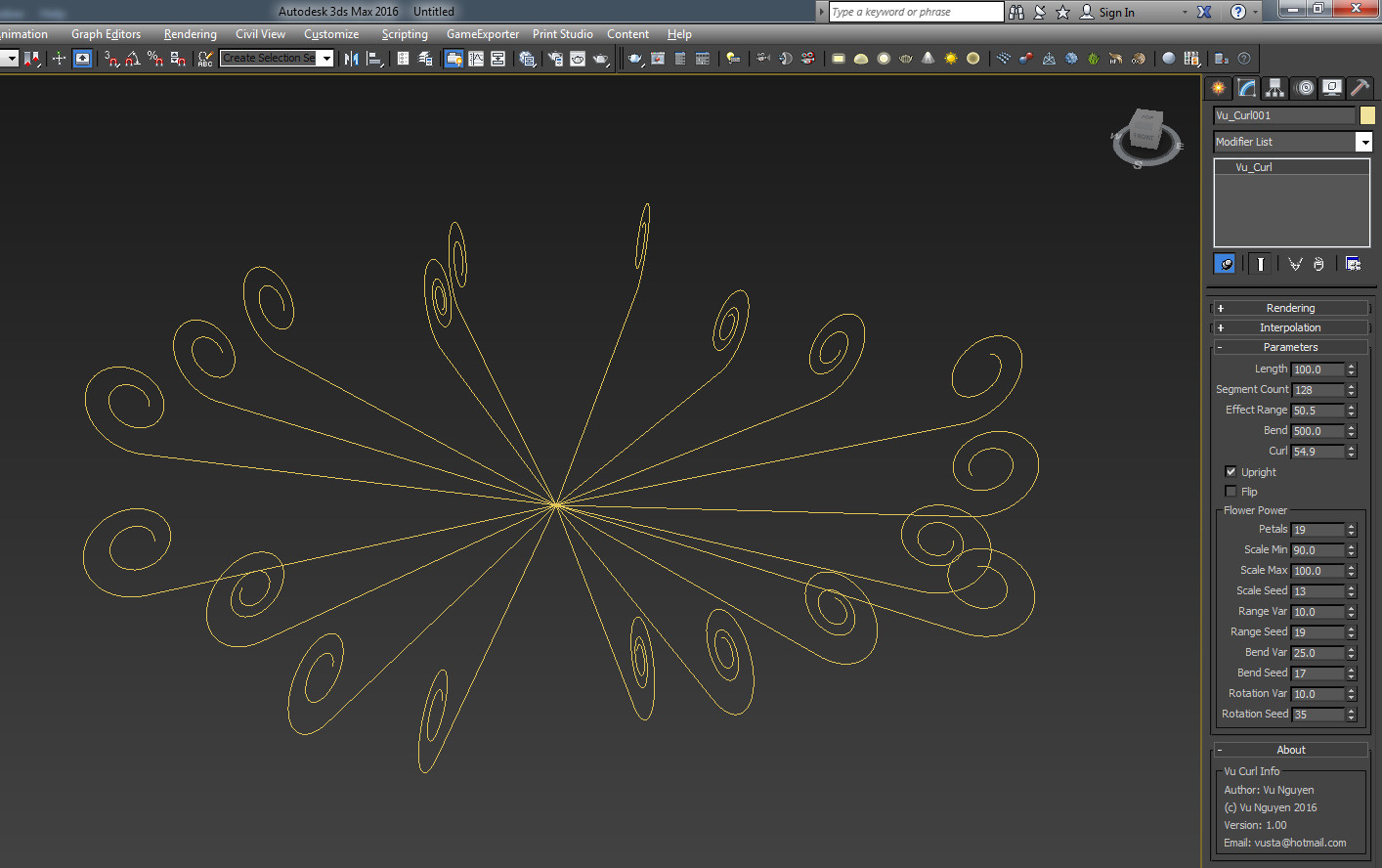This screenshot has width=1382, height=868.
Task: Open the Utilities hammer panel
Action: (x=1360, y=88)
